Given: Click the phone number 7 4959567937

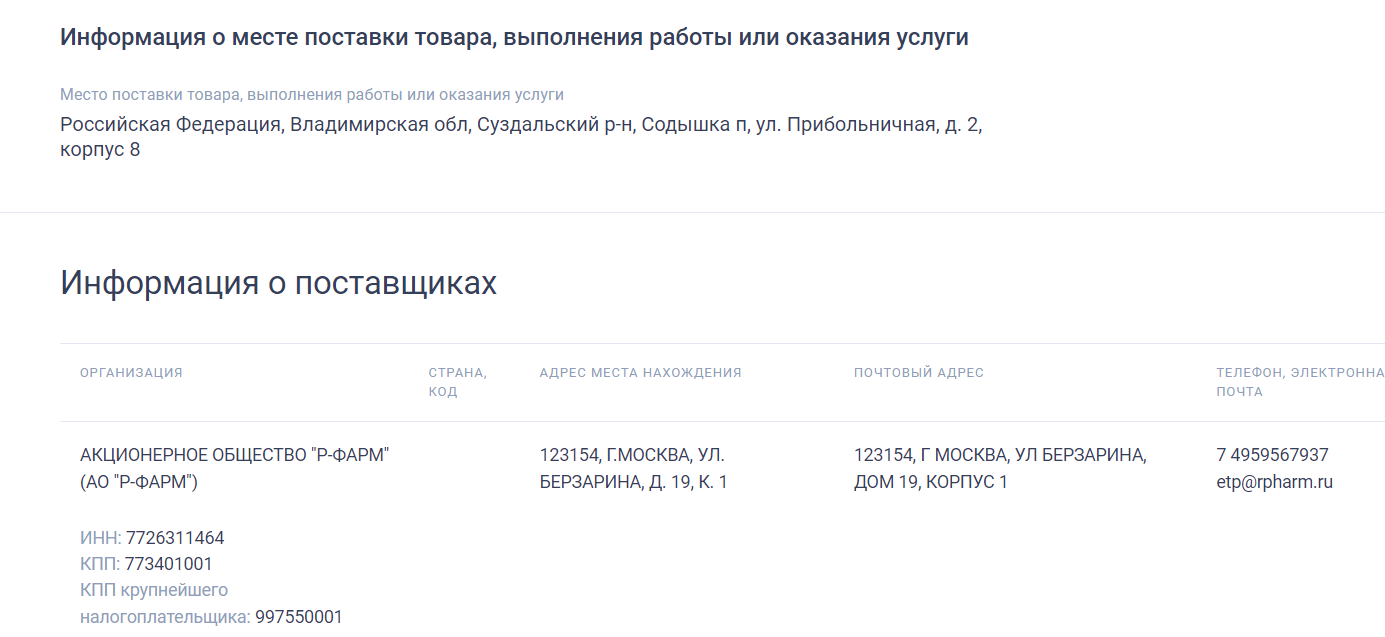Looking at the screenshot, I should [x=1272, y=455].
